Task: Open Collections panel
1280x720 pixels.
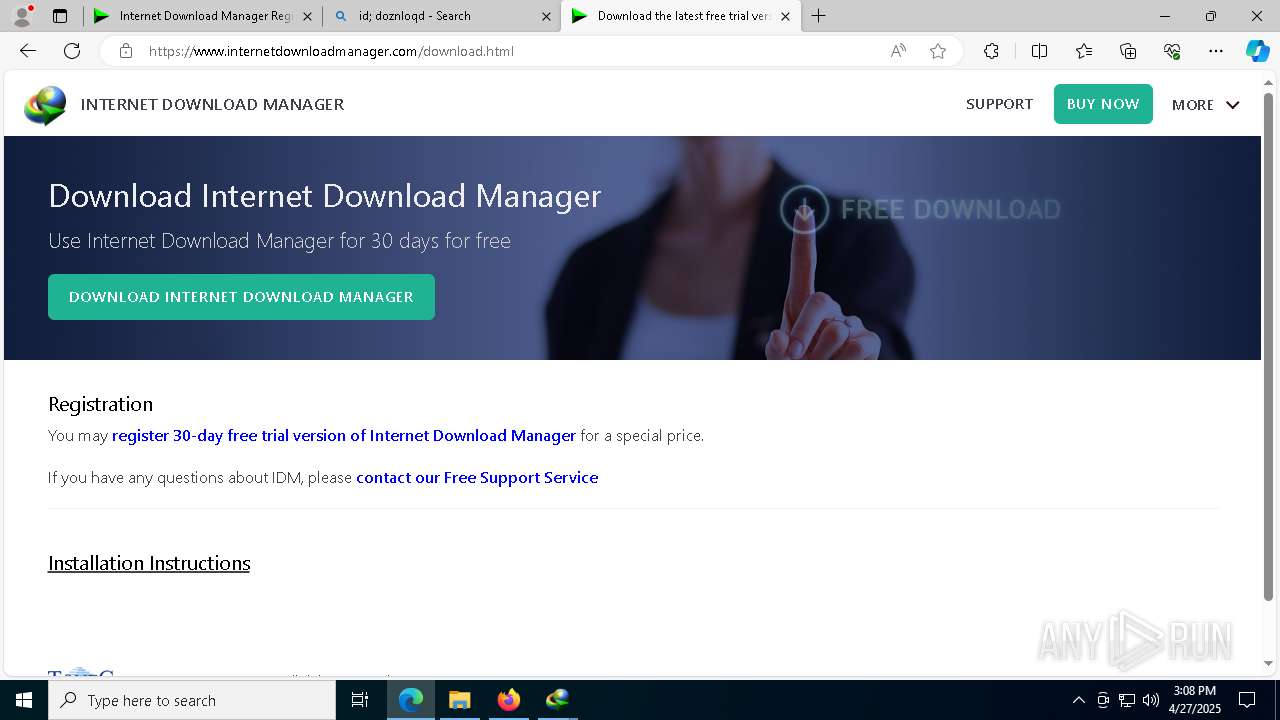Action: [x=1128, y=51]
